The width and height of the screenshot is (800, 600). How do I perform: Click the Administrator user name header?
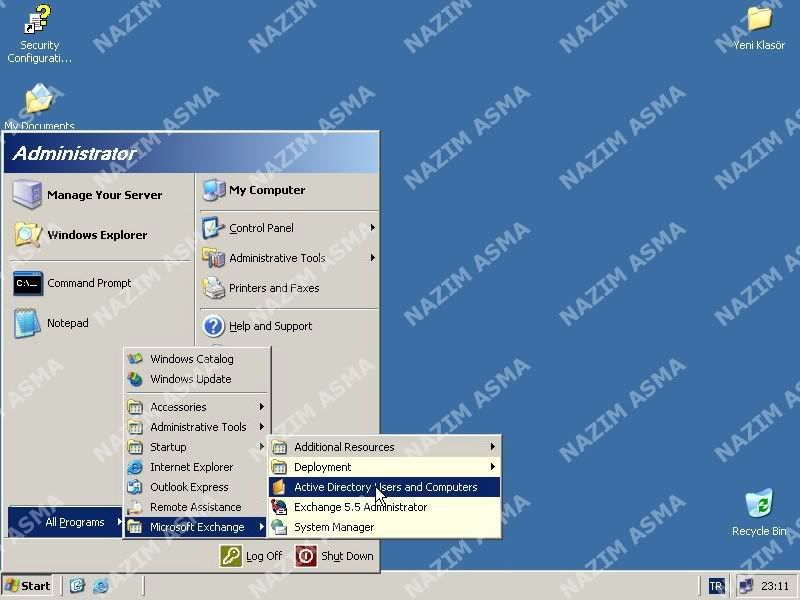(x=74, y=153)
